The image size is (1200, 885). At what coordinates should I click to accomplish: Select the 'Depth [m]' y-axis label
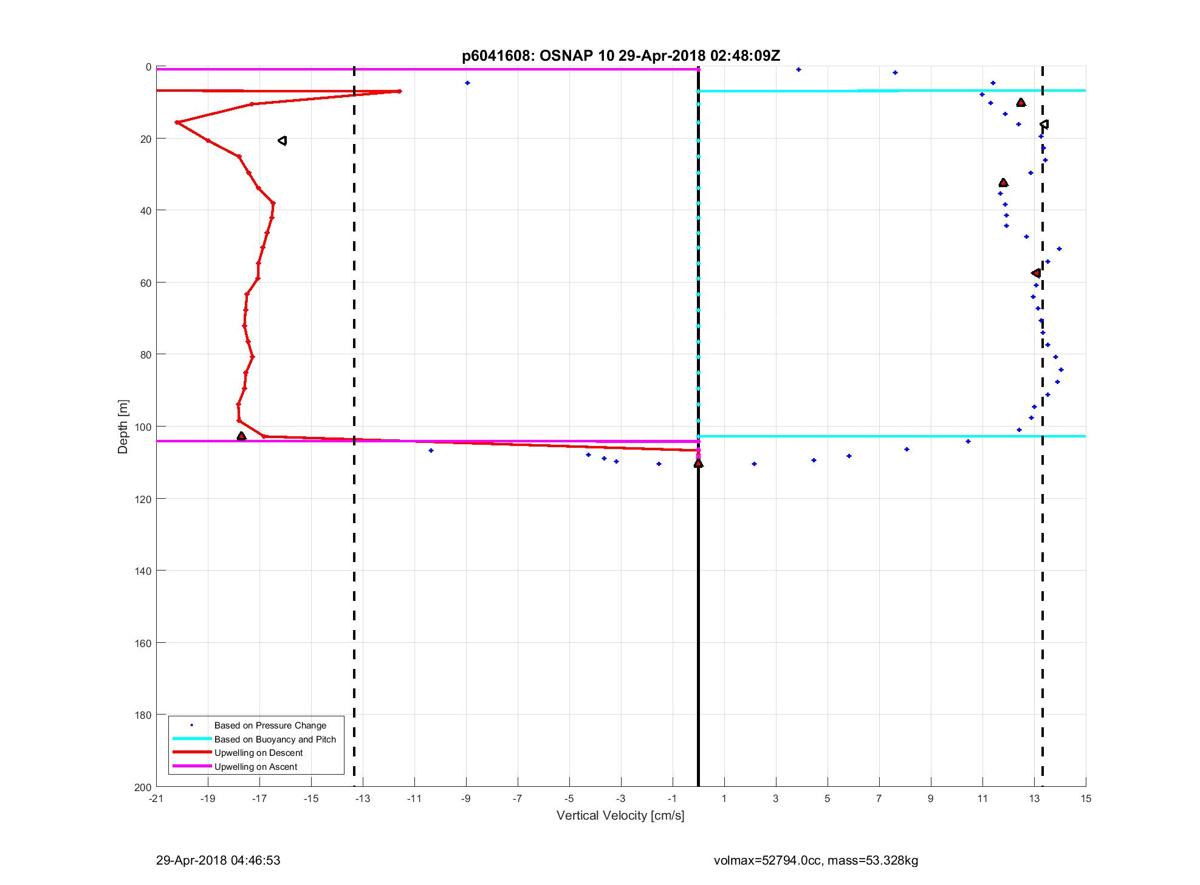[124, 427]
